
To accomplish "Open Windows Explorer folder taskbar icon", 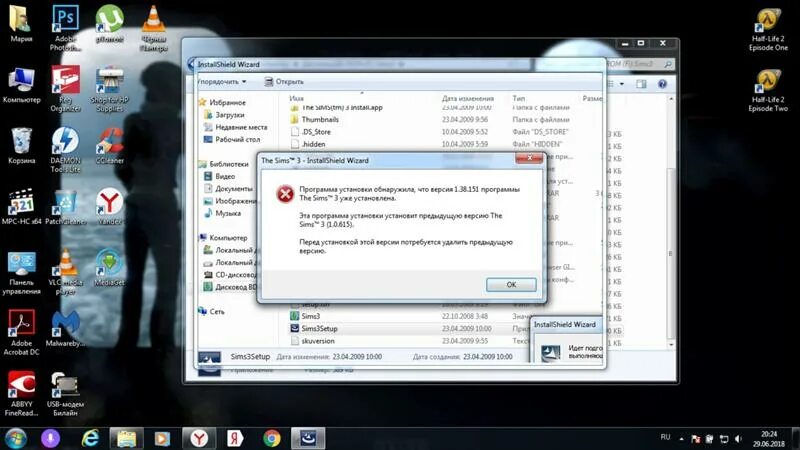I will 126,438.
